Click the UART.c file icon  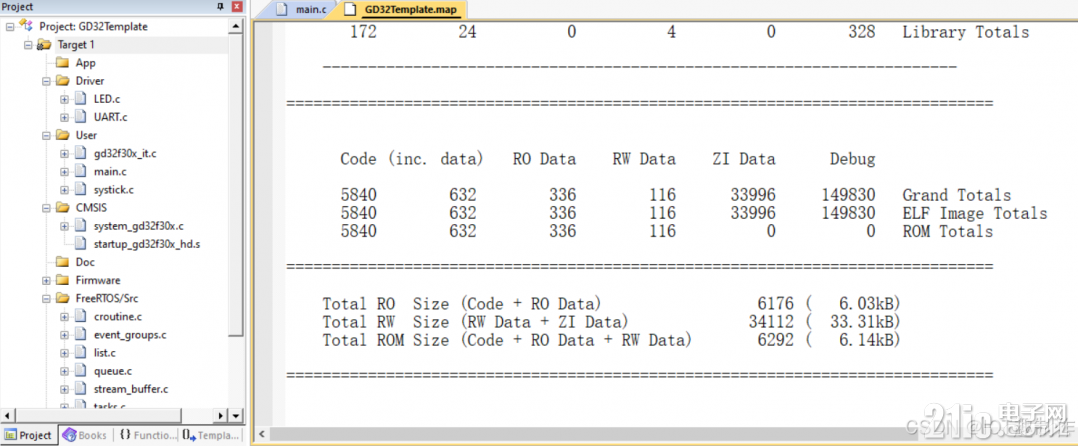[80, 118]
